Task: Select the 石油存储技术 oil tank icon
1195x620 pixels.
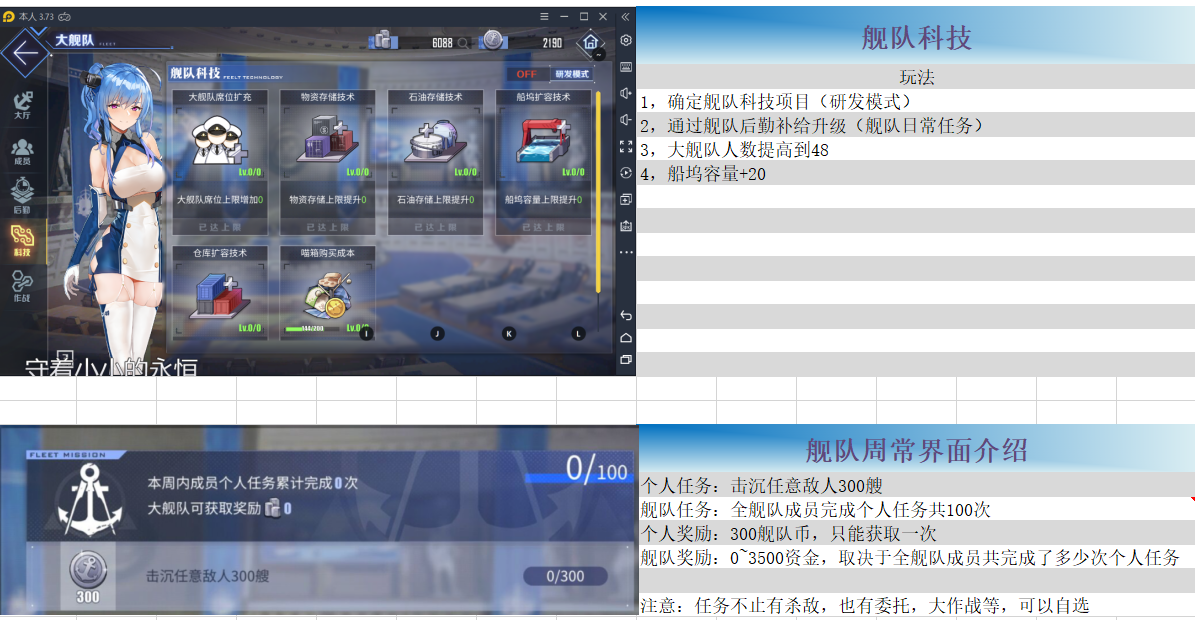Action: pyautogui.click(x=435, y=140)
